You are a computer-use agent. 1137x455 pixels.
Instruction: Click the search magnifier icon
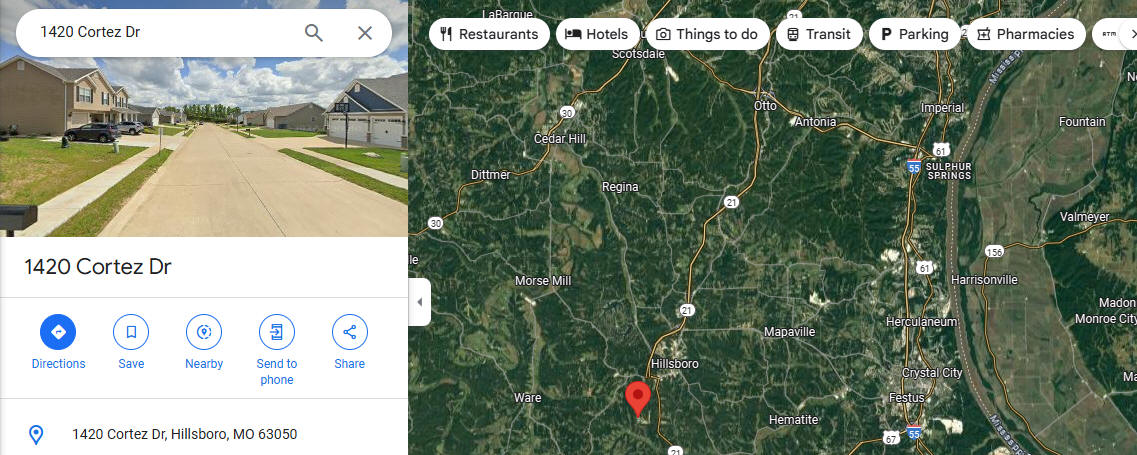coord(313,33)
